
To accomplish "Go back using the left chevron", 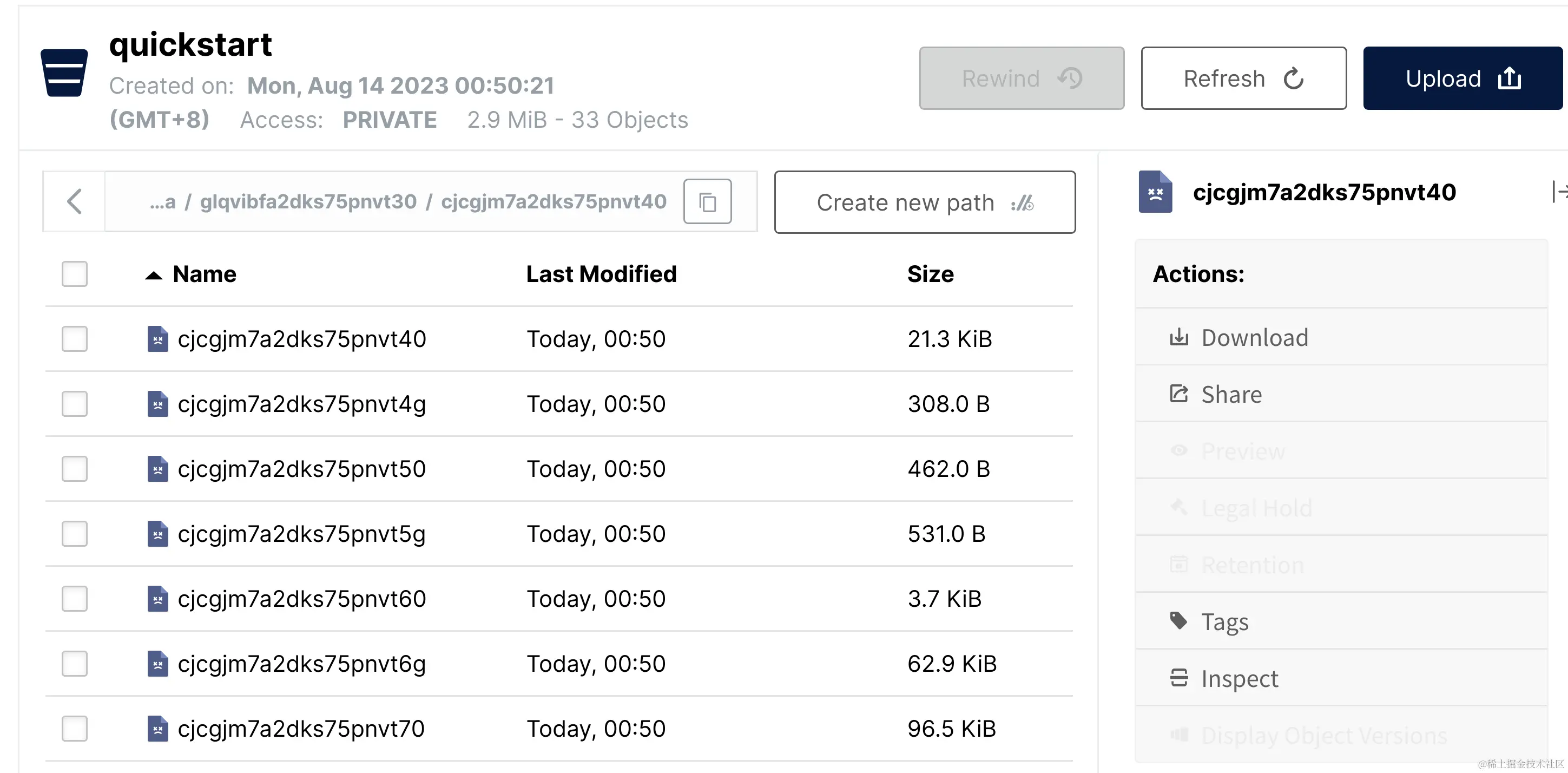I will coord(74,201).
